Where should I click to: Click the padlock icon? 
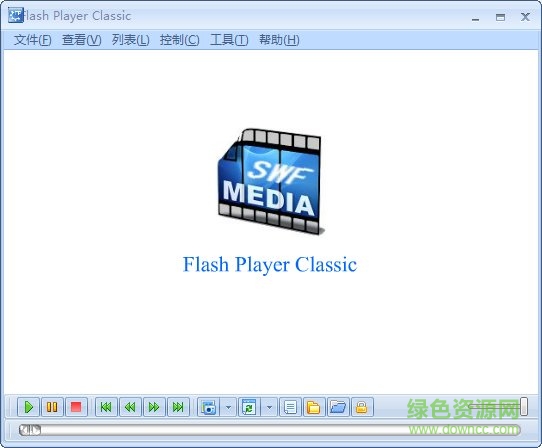tap(362, 407)
